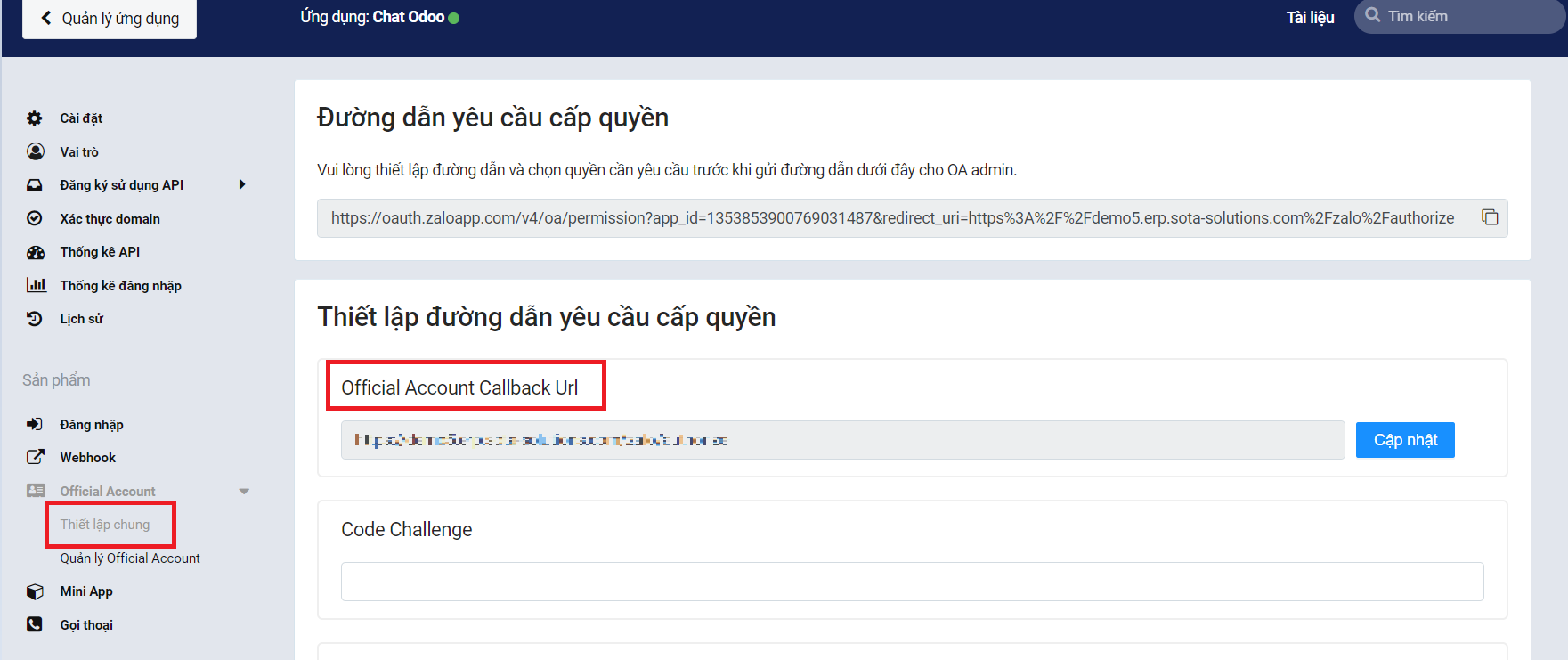This screenshot has width=1568, height=660.
Task: Click the copy icon beside the permission URL
Action: point(1489,217)
